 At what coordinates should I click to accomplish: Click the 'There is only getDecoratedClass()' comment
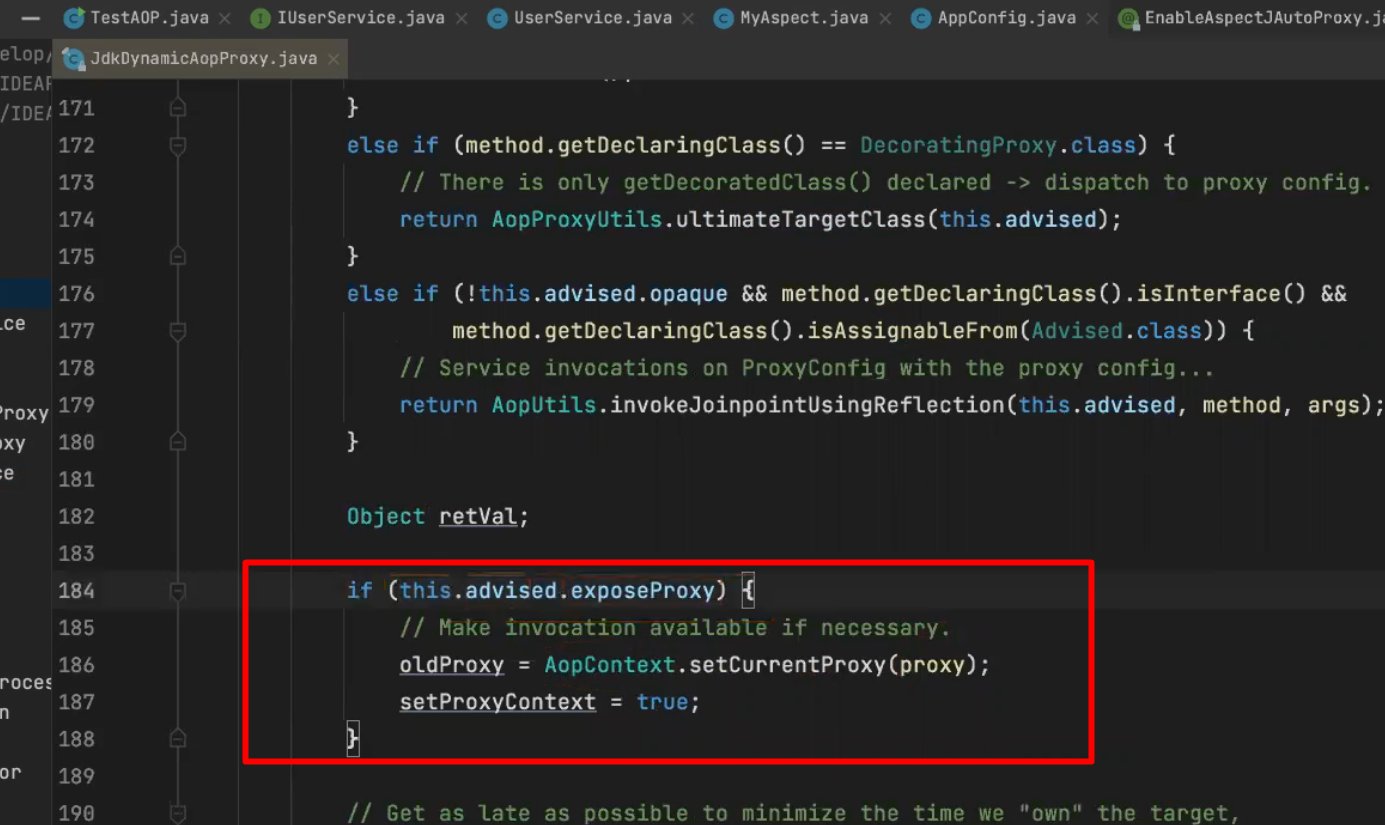pos(886,182)
